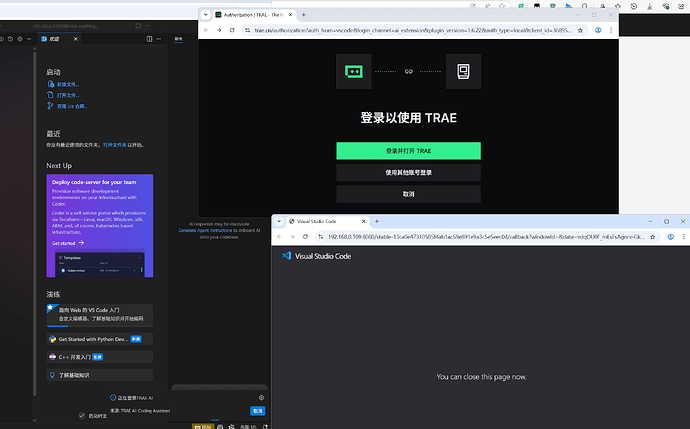Click the gear icon in the sidebar header
Image resolution: width=690 pixels, height=429 pixels.
(x=20, y=39)
